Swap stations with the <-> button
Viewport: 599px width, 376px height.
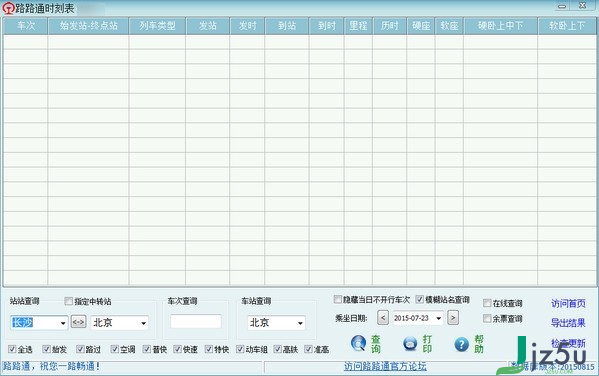(78, 322)
